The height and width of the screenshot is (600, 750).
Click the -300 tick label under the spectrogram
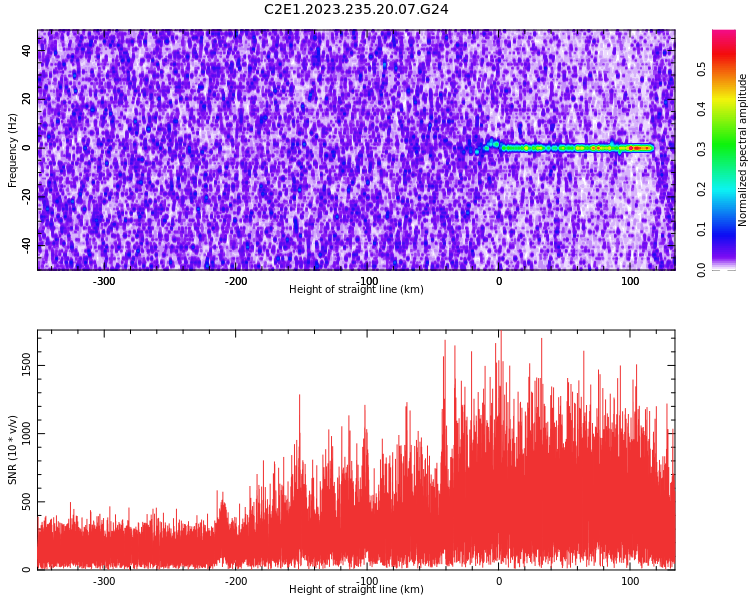click(103, 281)
